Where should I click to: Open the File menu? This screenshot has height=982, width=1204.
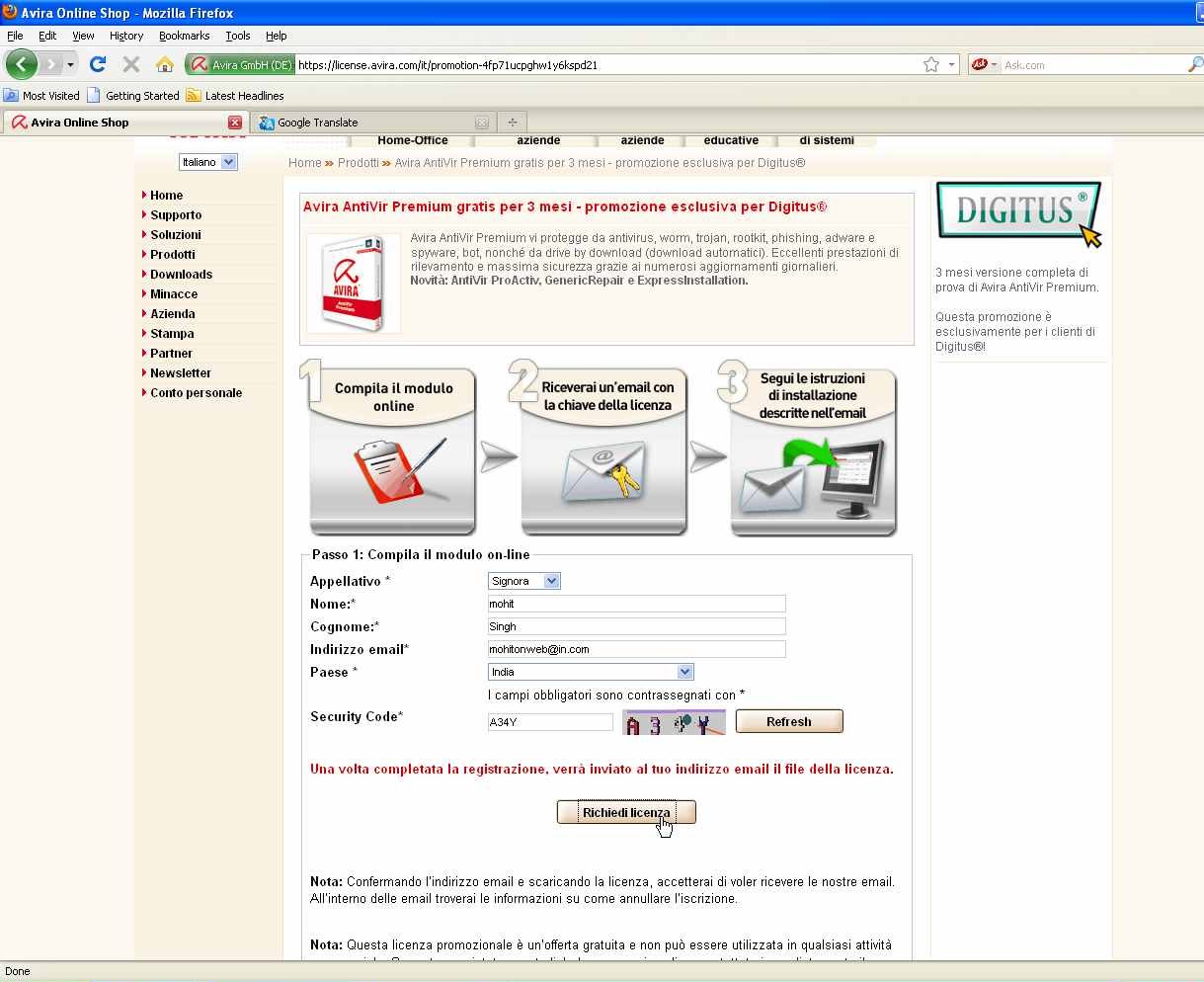[15, 36]
